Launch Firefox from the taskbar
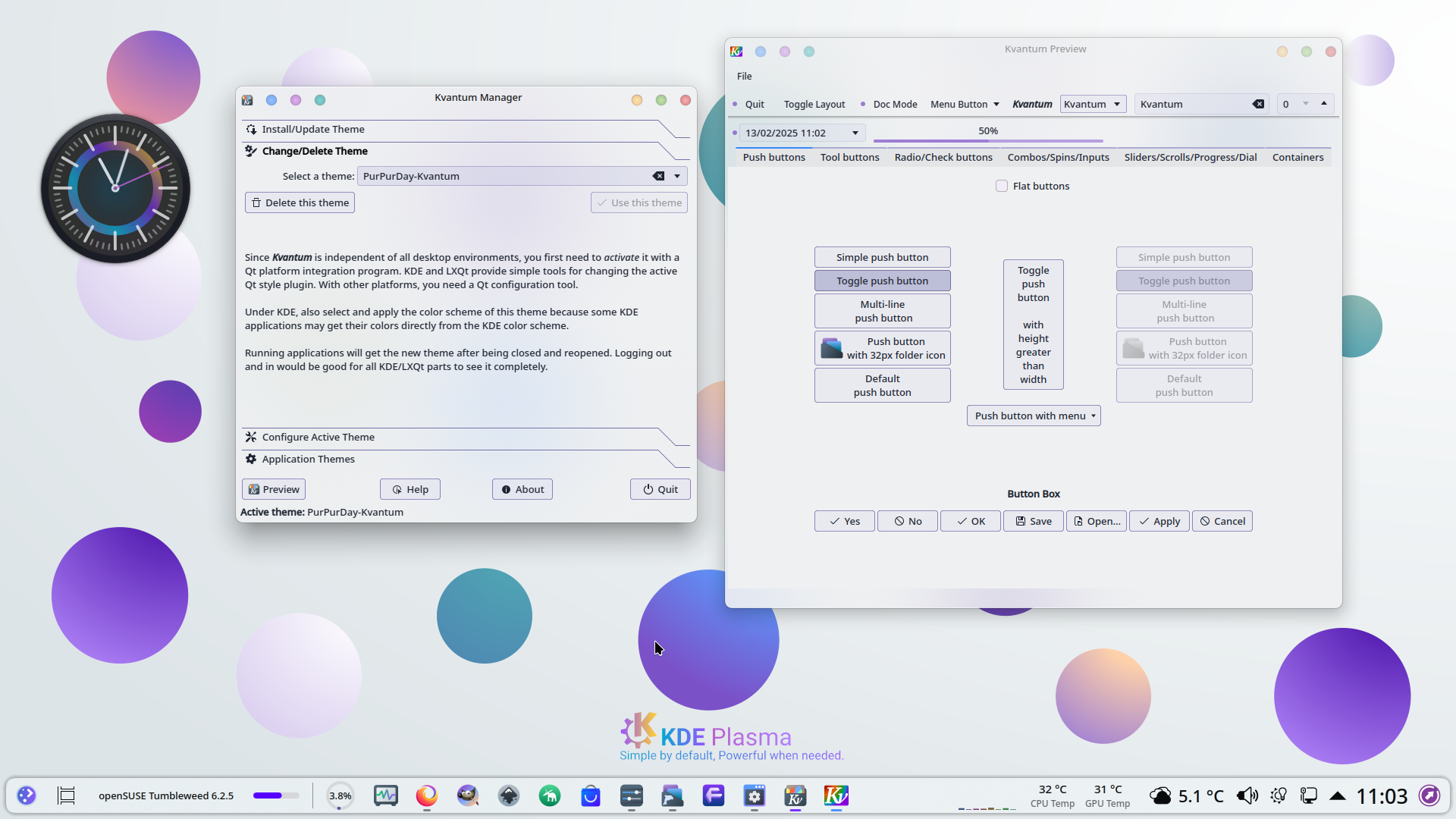The width and height of the screenshot is (1456, 819). [x=427, y=795]
